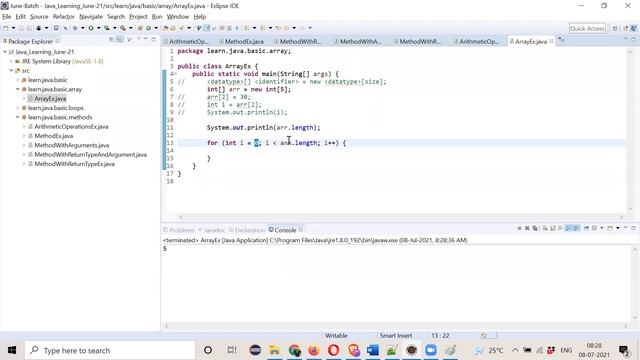Image resolution: width=640 pixels, height=360 pixels.
Task: Click the taskbar search box
Action: pos(110,350)
